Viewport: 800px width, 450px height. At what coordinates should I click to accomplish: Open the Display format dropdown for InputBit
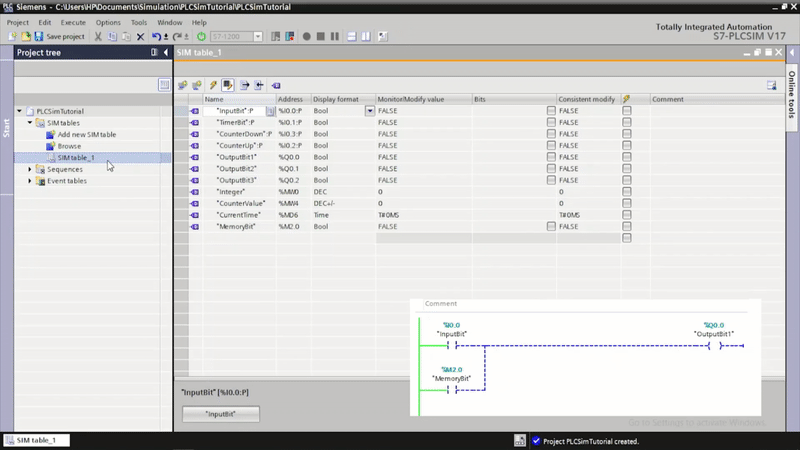(369, 111)
